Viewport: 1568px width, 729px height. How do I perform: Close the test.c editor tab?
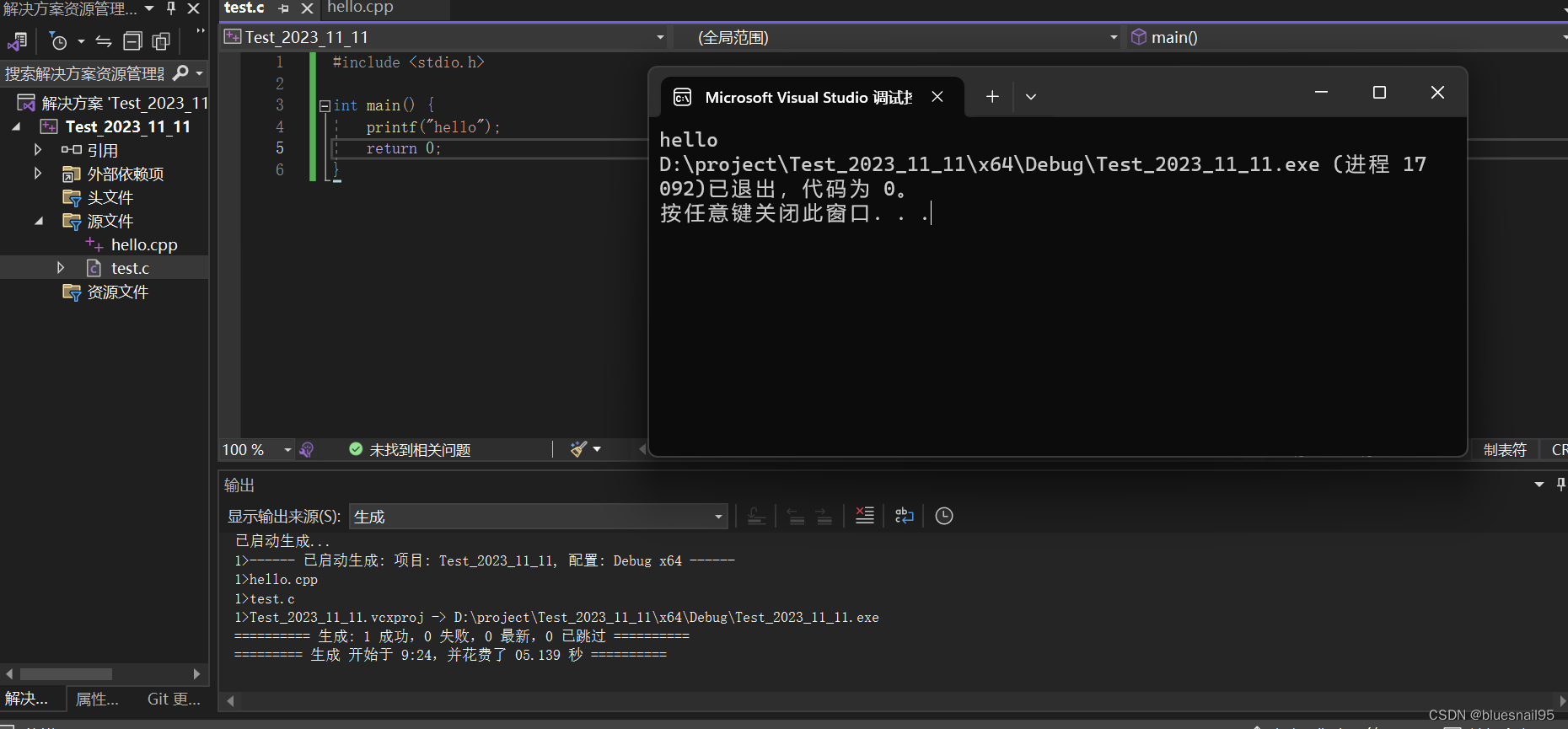point(308,8)
